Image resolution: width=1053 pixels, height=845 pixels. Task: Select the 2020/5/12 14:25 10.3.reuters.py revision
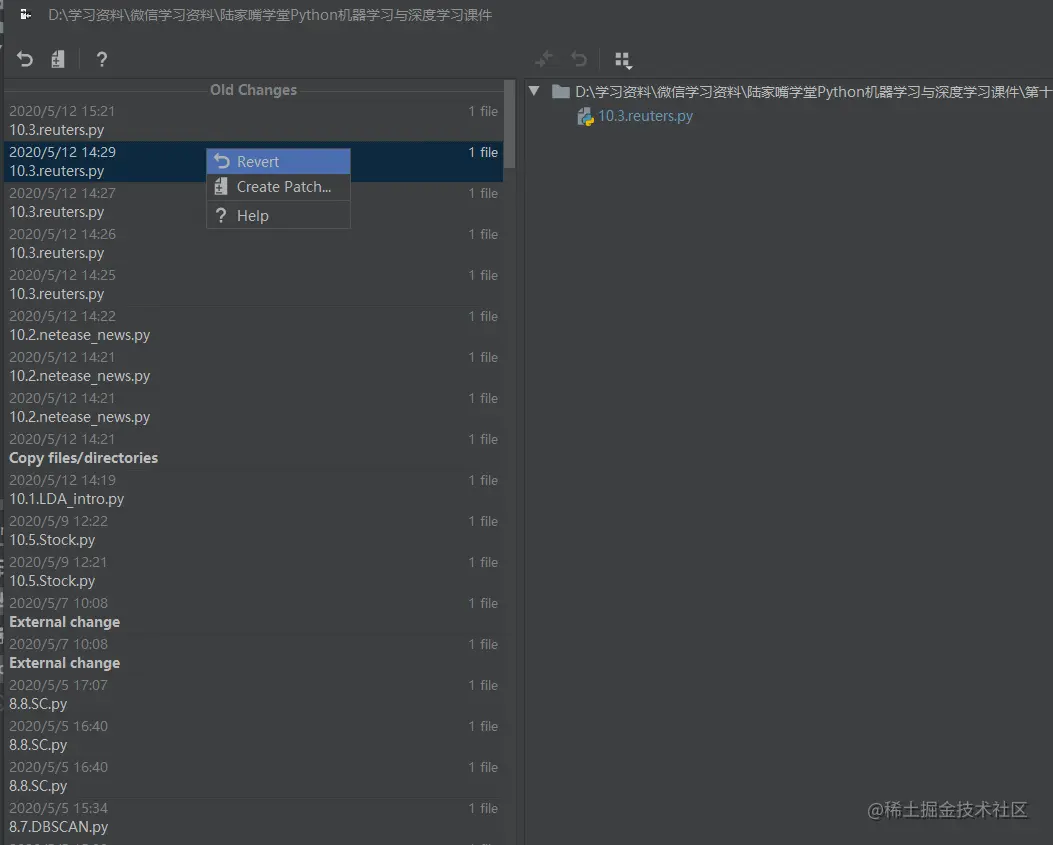[x=254, y=284]
